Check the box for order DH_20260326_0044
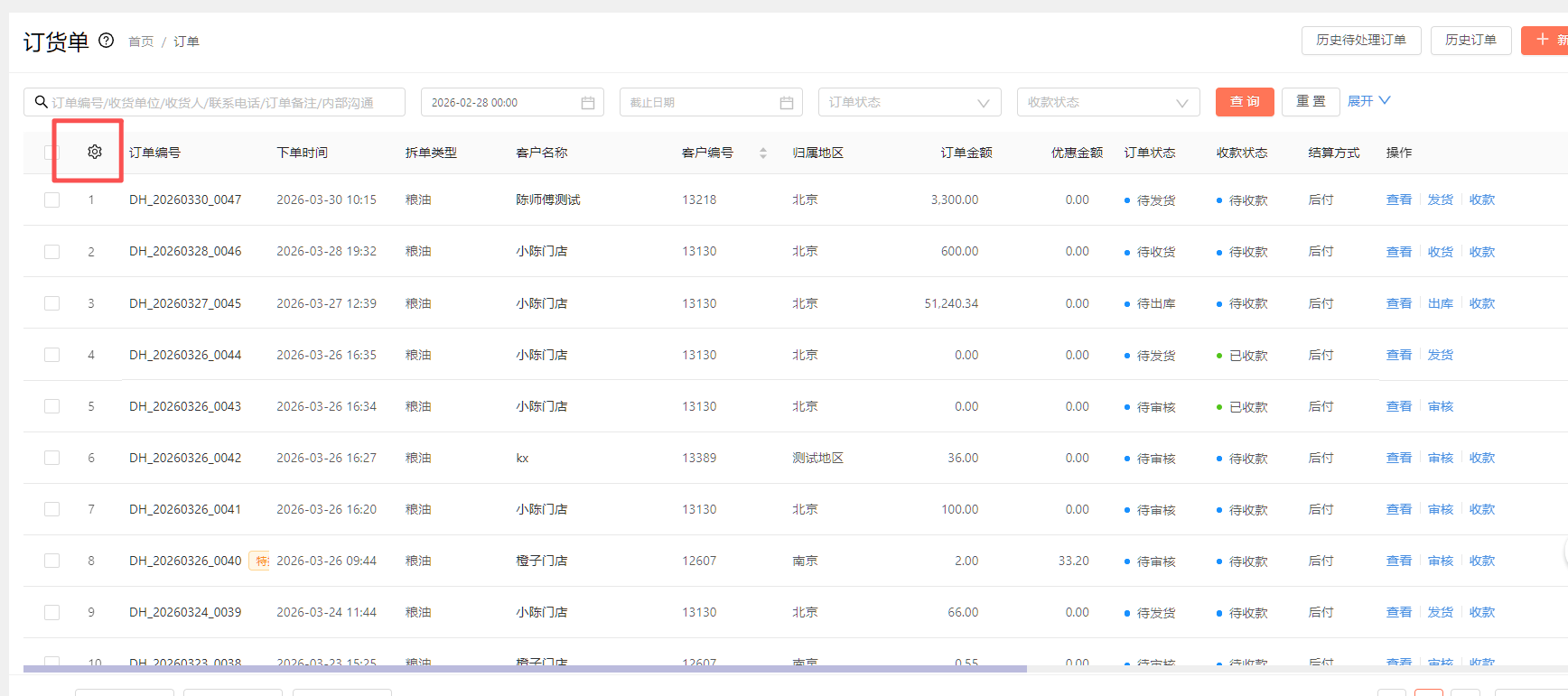 pos(51,355)
